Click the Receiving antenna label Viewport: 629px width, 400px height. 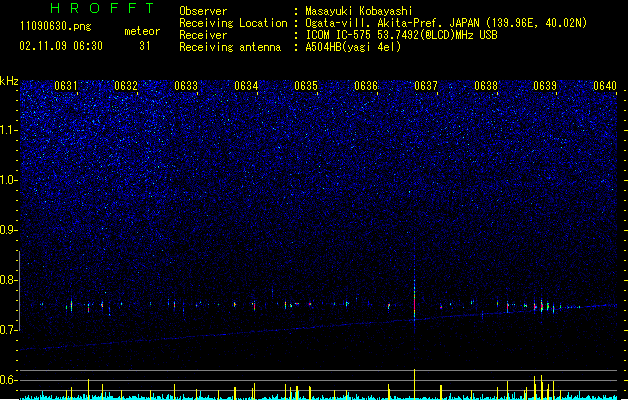(x=230, y=47)
